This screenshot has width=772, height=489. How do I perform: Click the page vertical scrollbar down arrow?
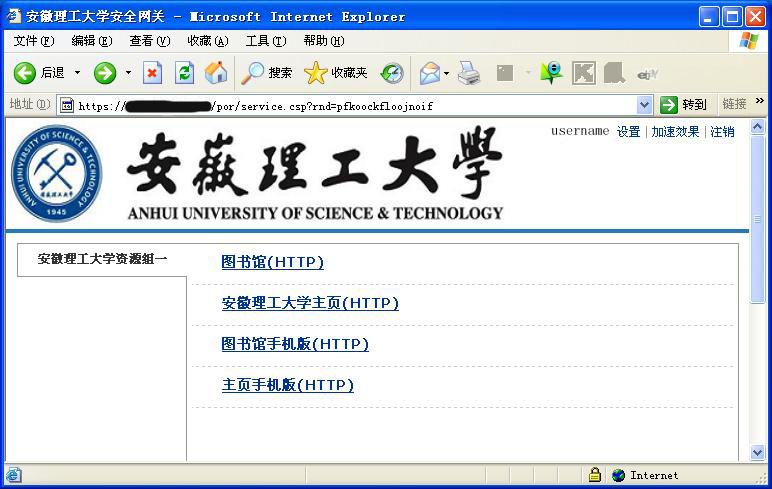point(757,453)
